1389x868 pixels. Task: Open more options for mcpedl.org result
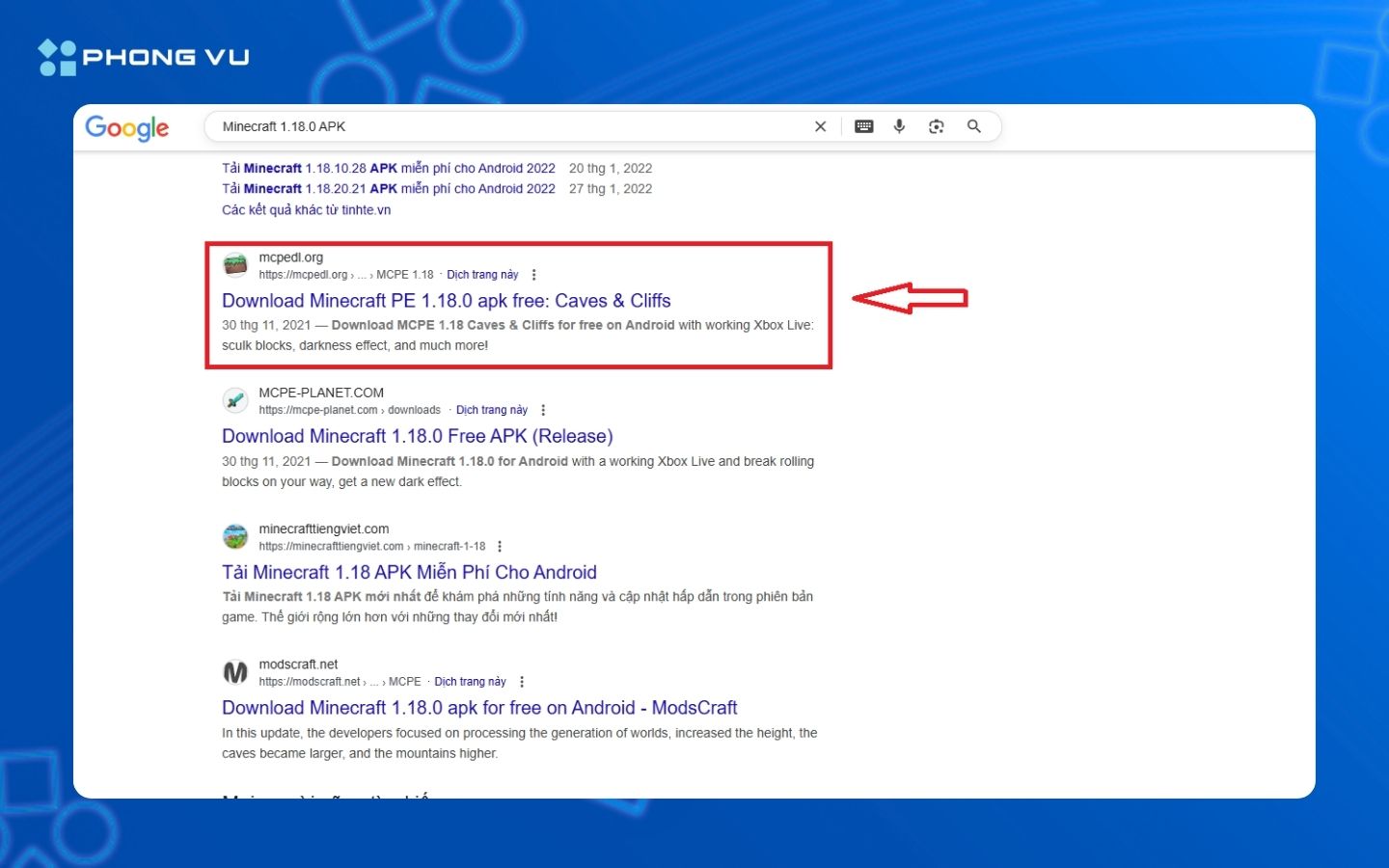533,275
